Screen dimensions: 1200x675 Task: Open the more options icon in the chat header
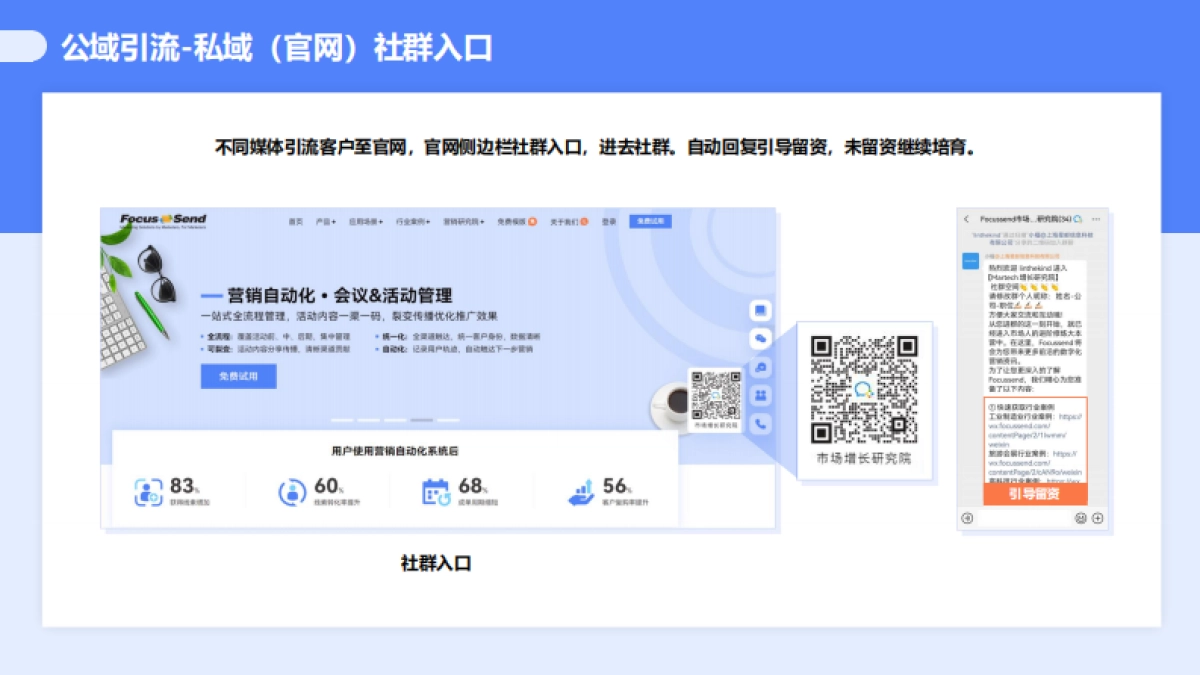click(1097, 218)
